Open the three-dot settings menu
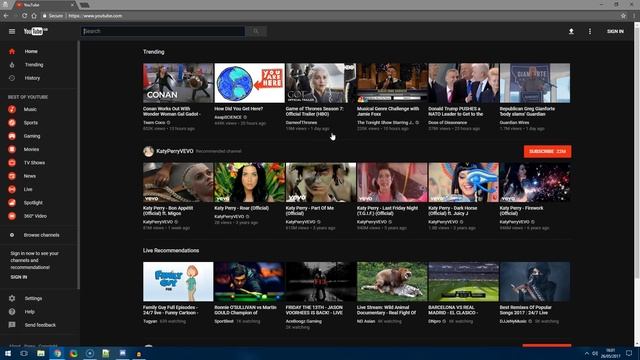The width and height of the screenshot is (640, 360). coord(590,31)
